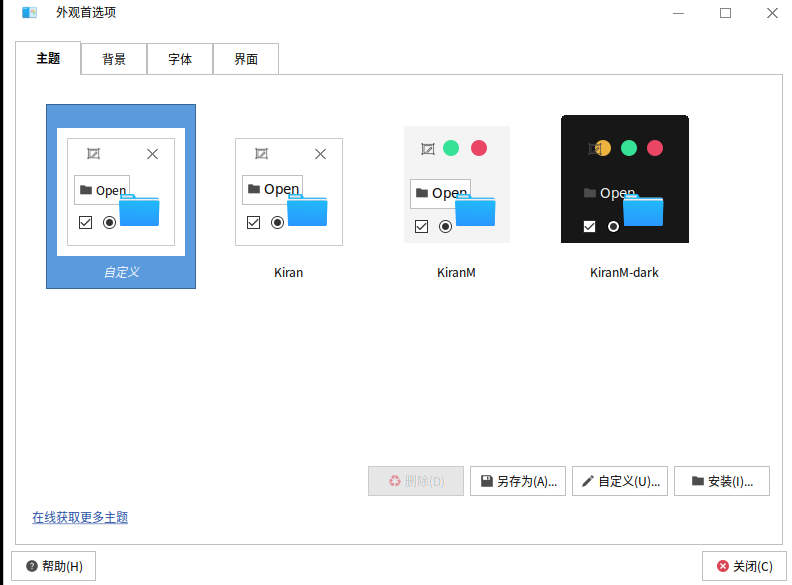Click the pencil icon on 自定义 button
792x585 pixels.
(588, 481)
